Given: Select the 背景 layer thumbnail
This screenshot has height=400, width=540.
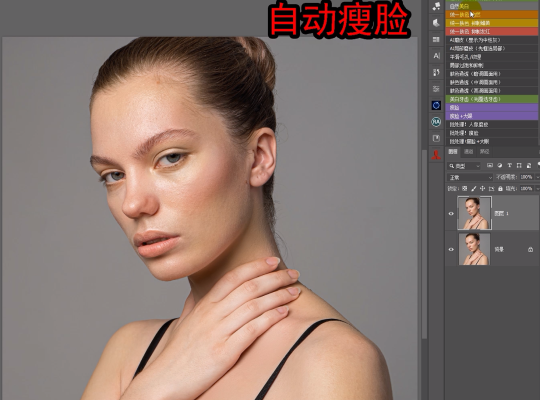Looking at the screenshot, I should pos(474,249).
